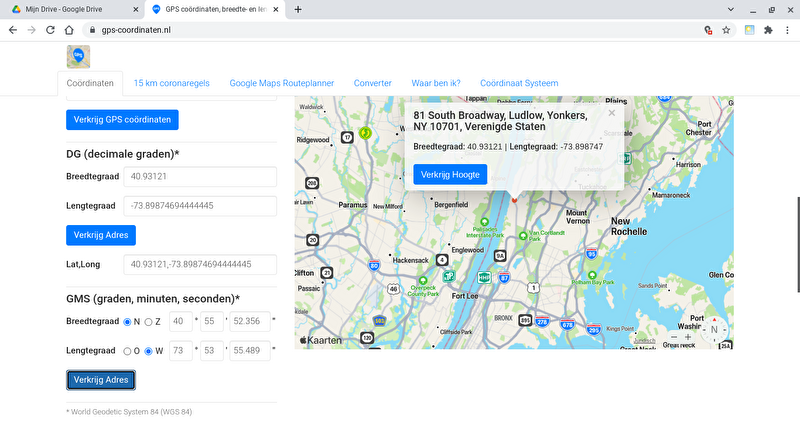The image size is (800, 422).
Task: Click the Juridisch link on map
Action: [644, 340]
